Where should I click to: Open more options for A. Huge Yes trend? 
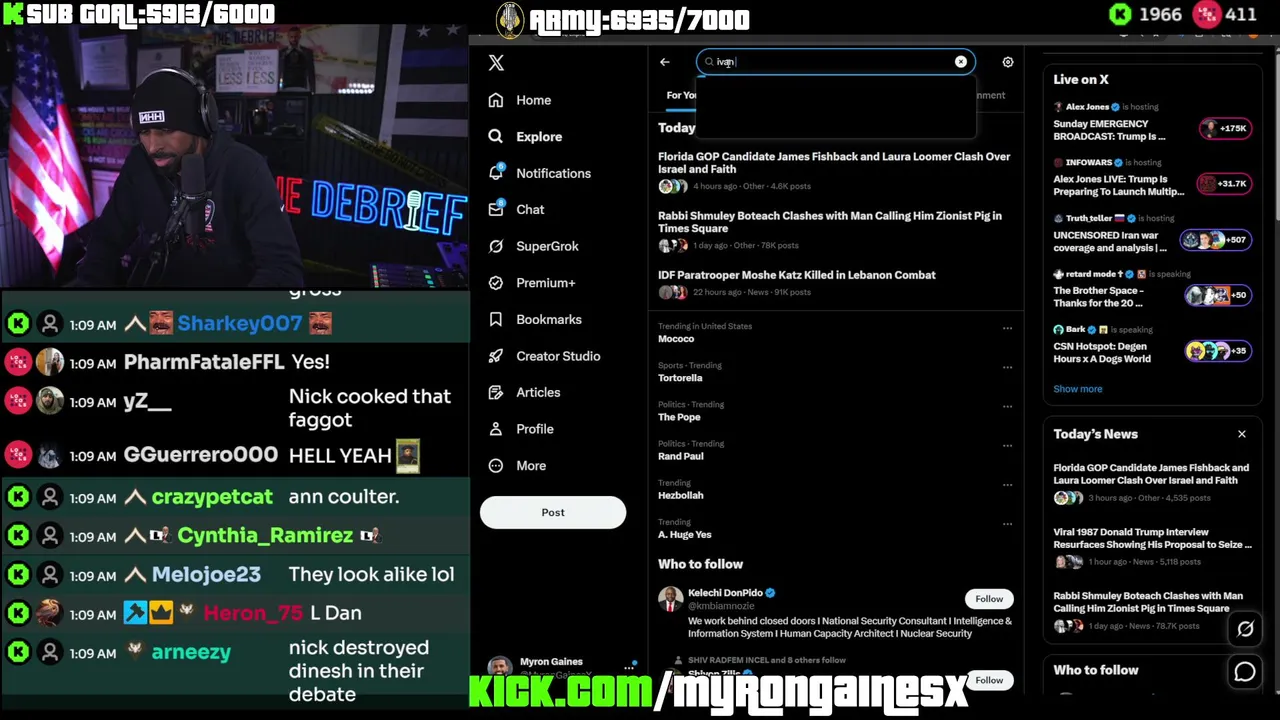(x=1007, y=523)
